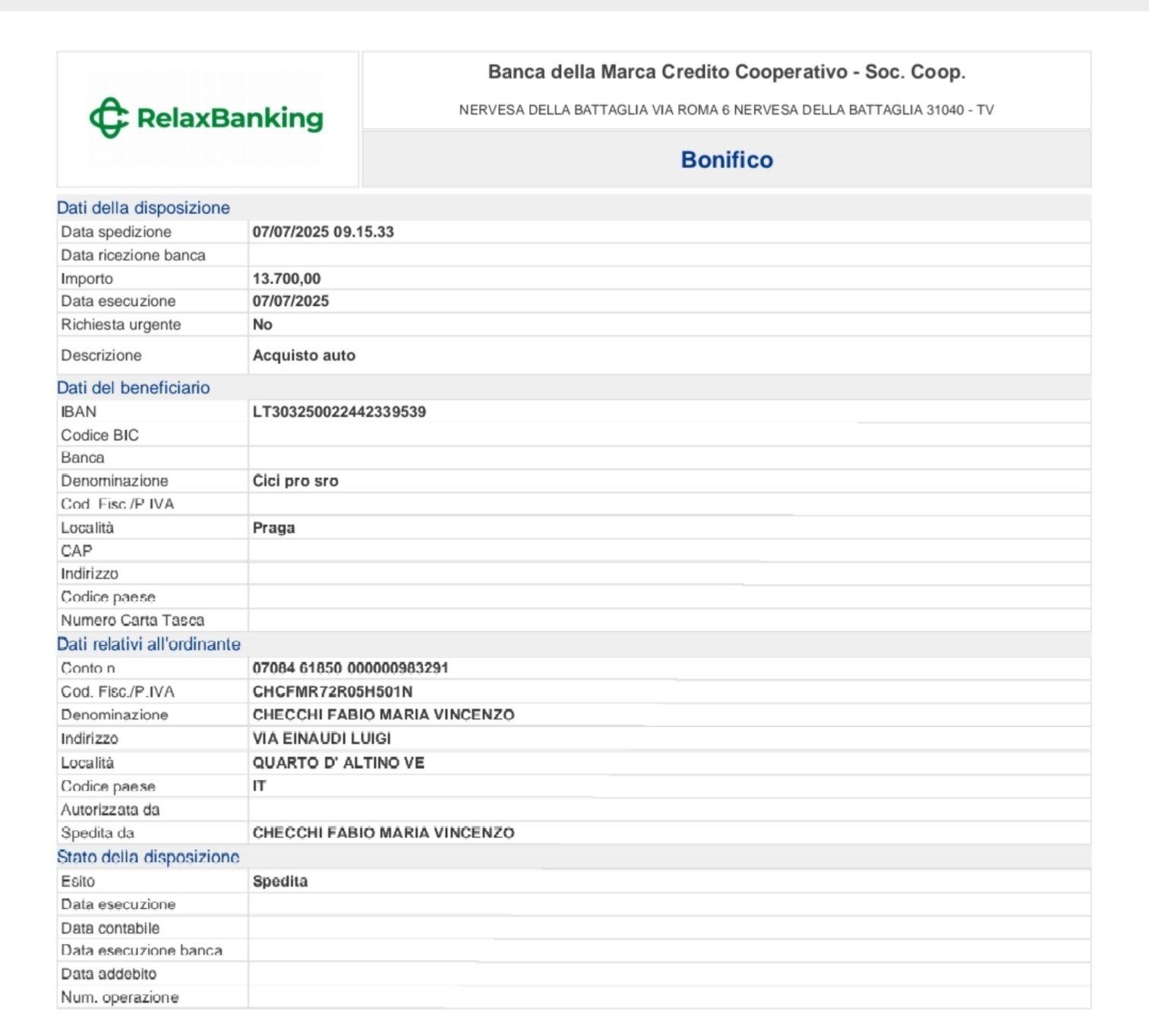Select the beneficiary Località value Praga
The height and width of the screenshot is (1036, 1149).
coord(273,528)
